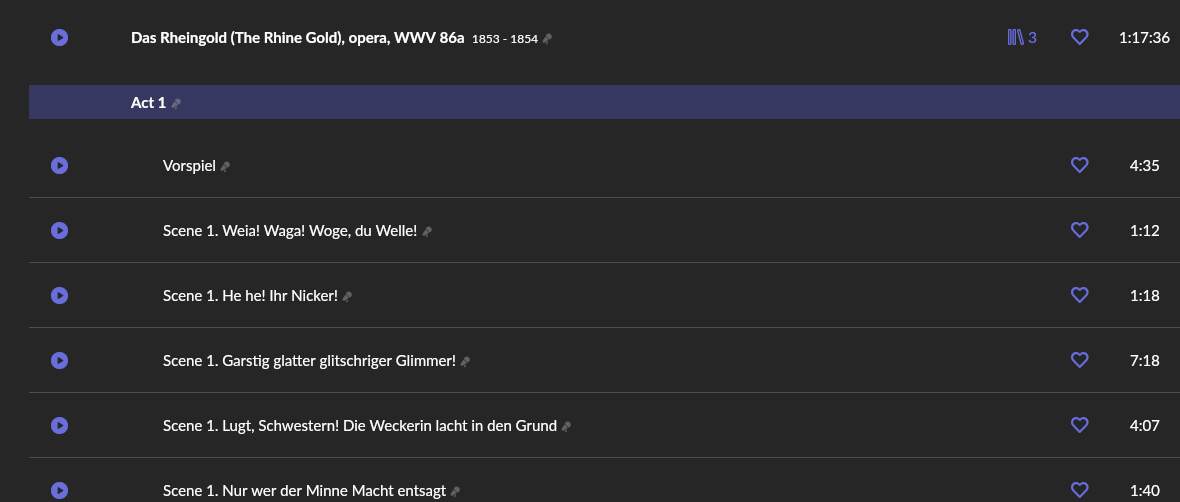Heart the 'Garstig glatter glitschriger Glimmer!' track
Image resolution: width=1180 pixels, height=502 pixels.
(1079, 361)
